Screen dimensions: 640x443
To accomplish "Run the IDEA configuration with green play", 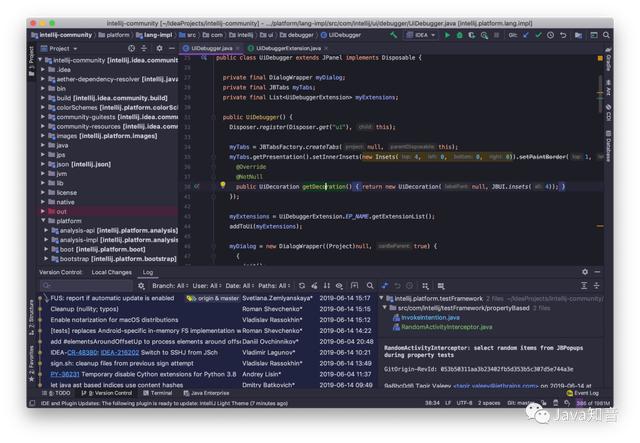I will click(447, 35).
